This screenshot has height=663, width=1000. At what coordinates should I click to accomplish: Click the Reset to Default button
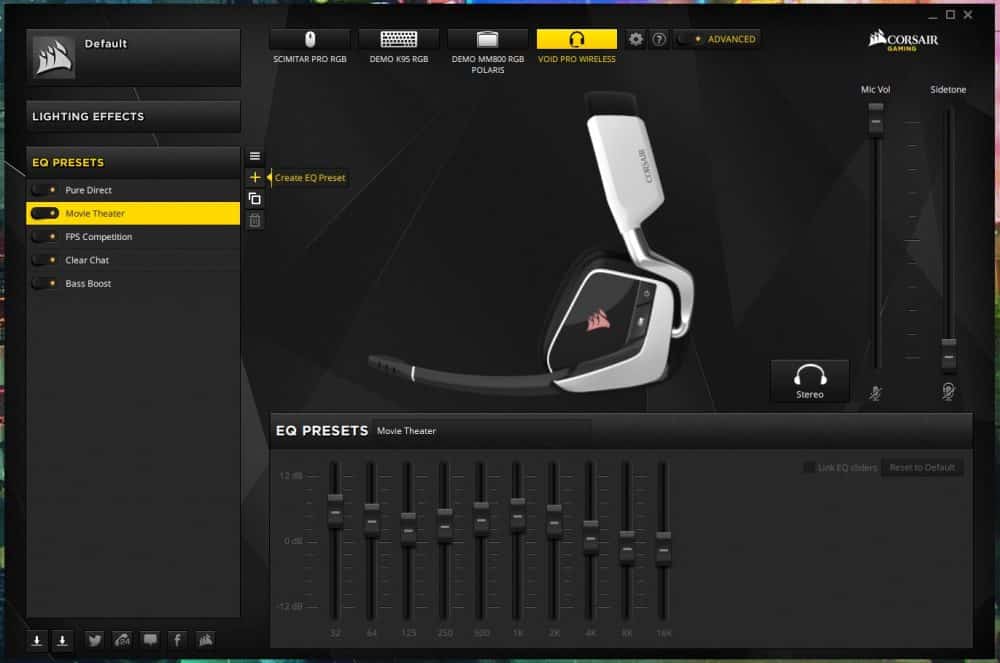pyautogui.click(x=922, y=467)
